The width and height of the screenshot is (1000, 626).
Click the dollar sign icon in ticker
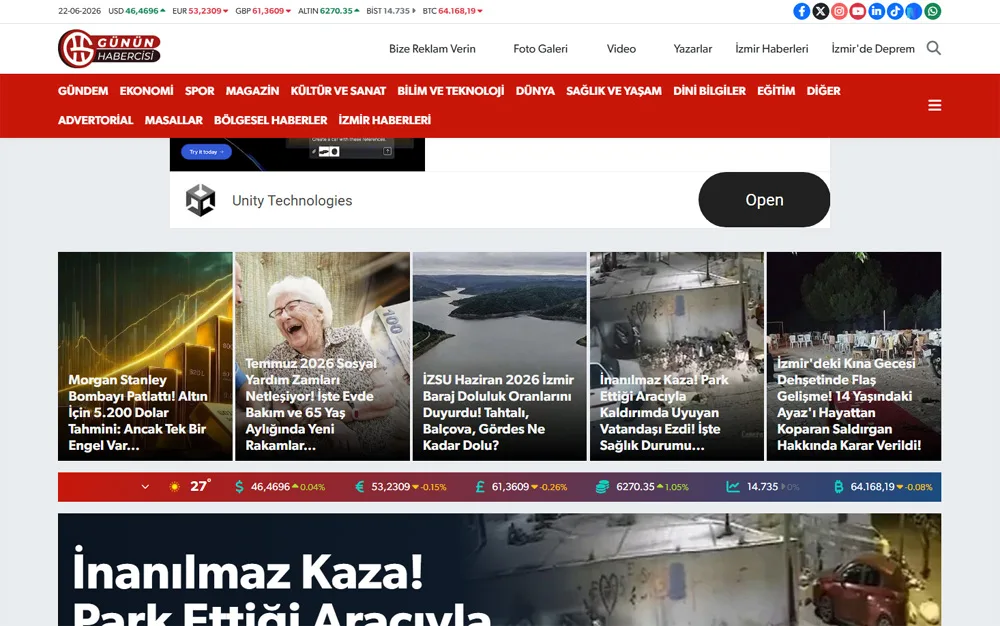tap(239, 487)
